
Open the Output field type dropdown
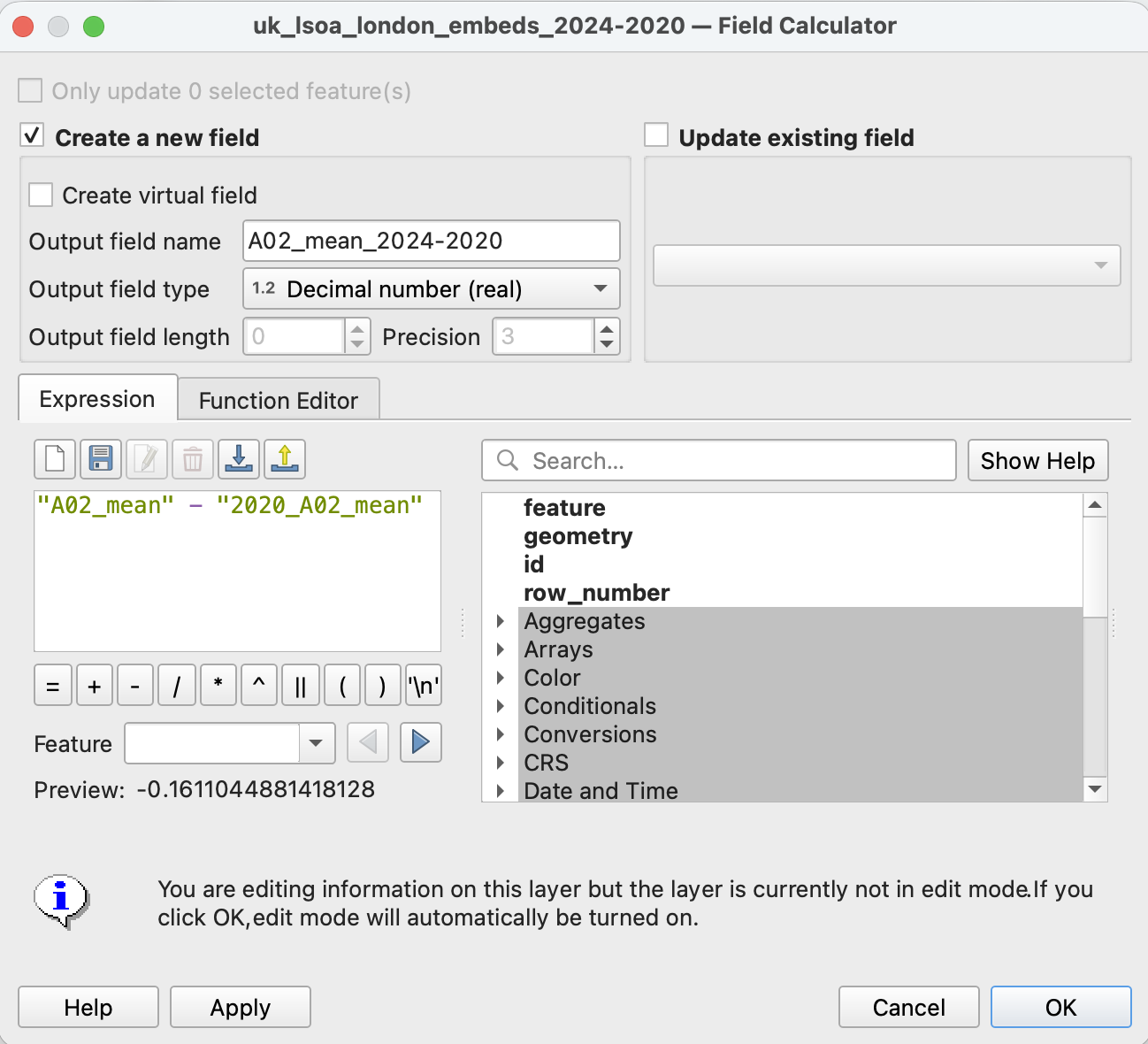coord(432,289)
